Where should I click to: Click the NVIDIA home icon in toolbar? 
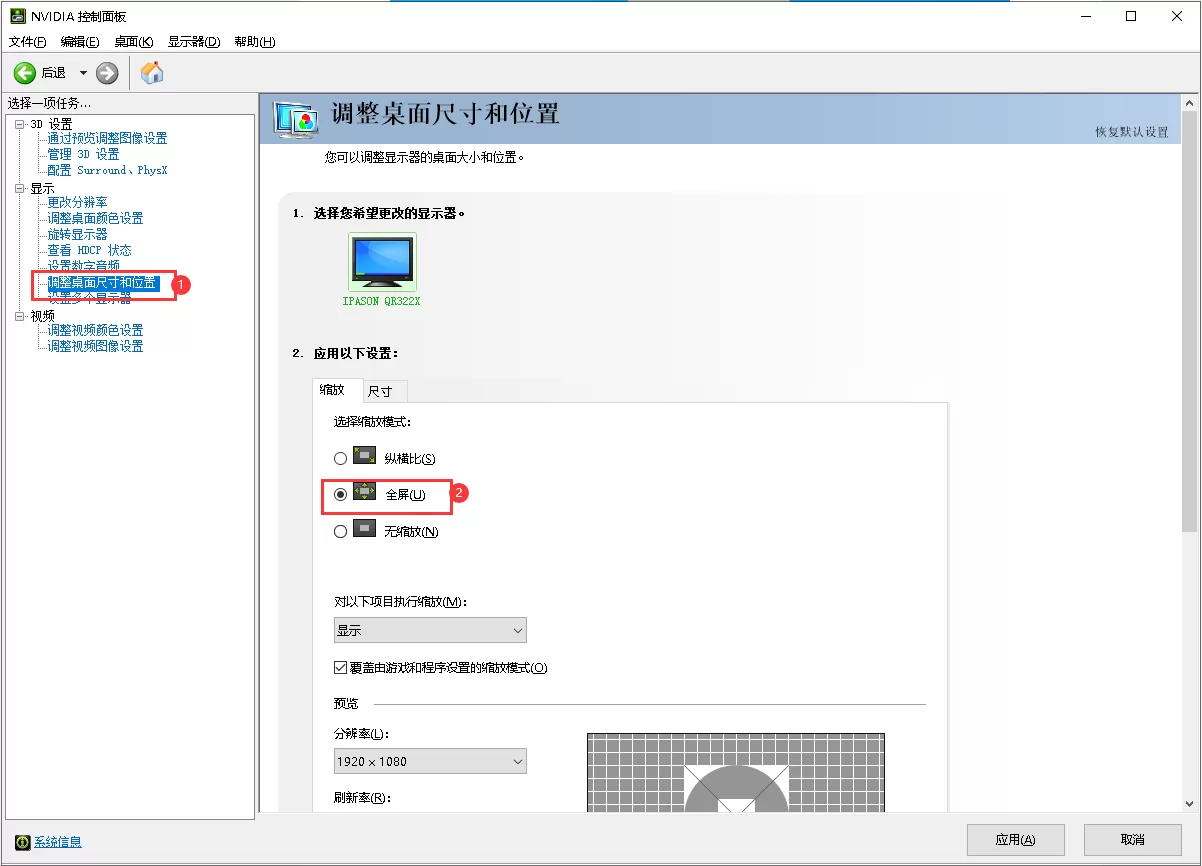pyautogui.click(x=151, y=71)
